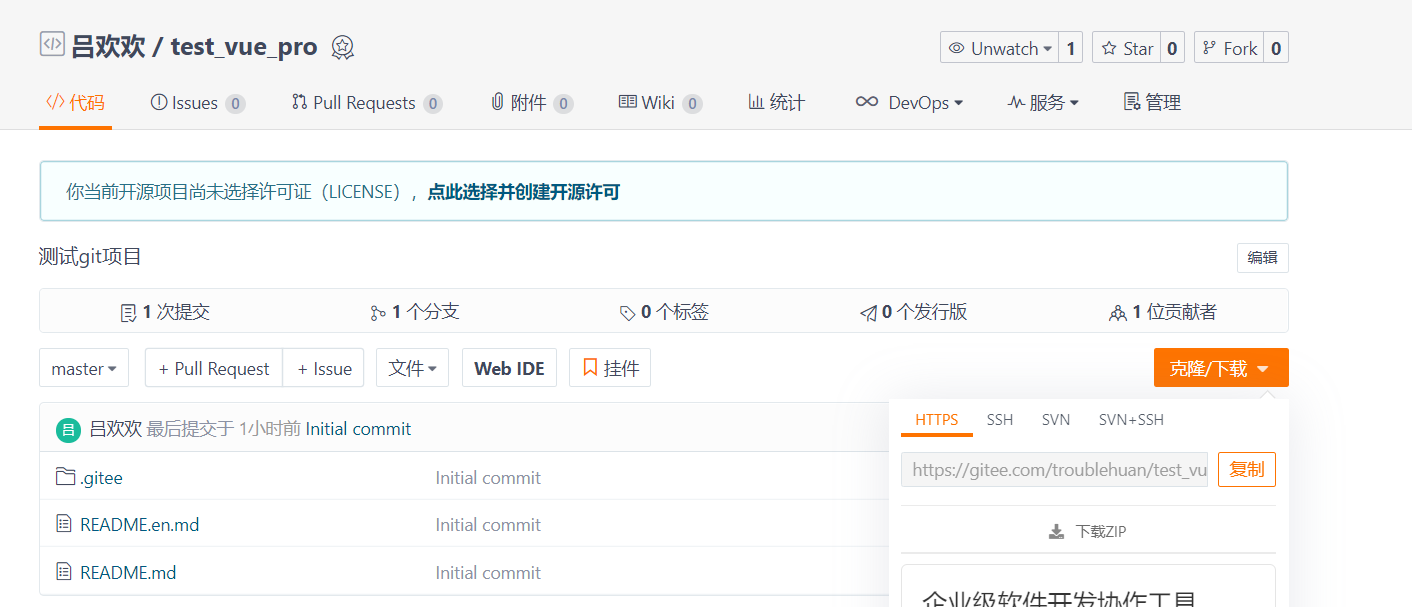Viewport: 1412px width, 607px height.
Task: Click the Star button
Action: coord(1127,48)
